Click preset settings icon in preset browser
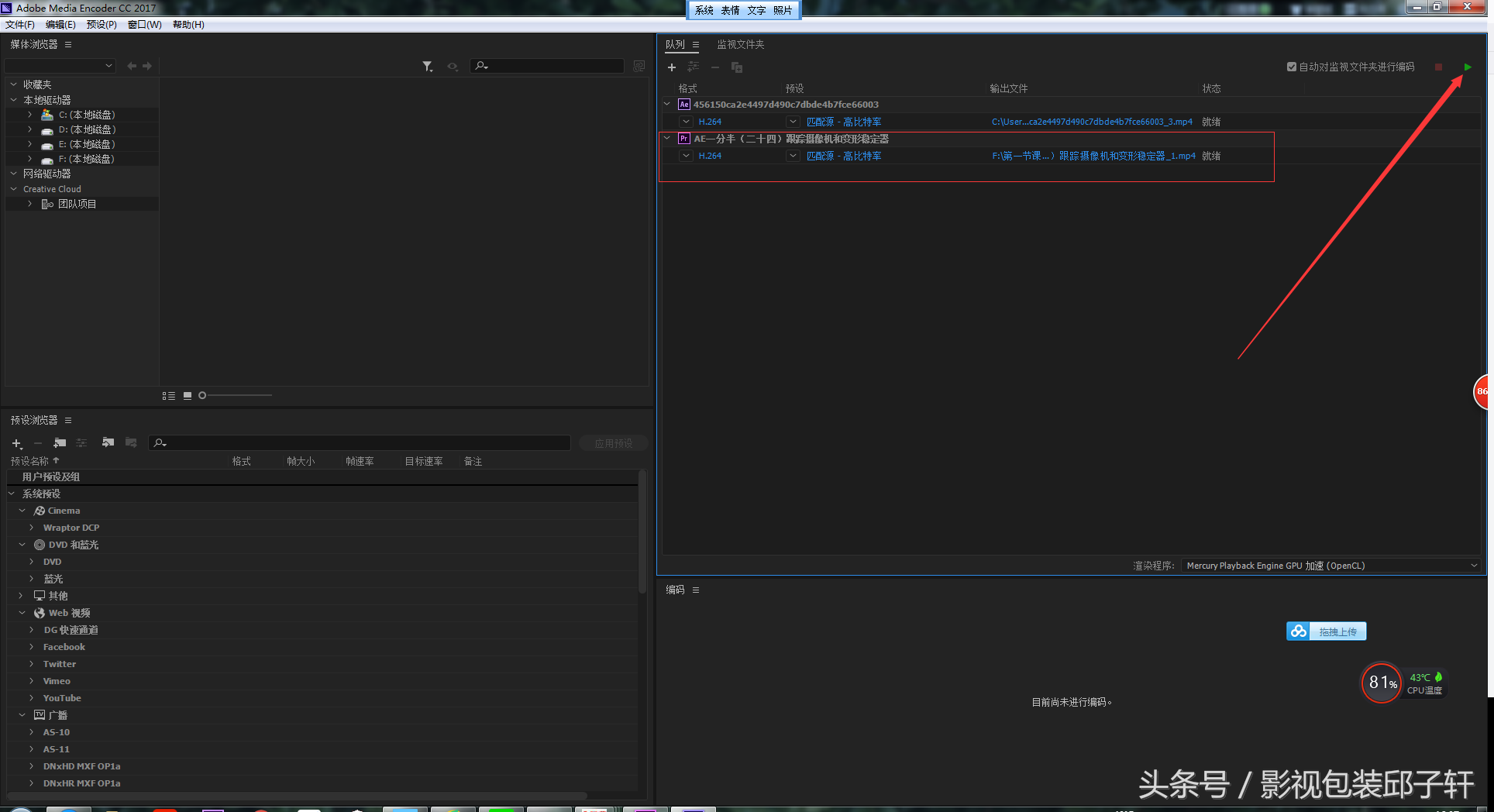Image resolution: width=1494 pixels, height=812 pixels. point(81,443)
